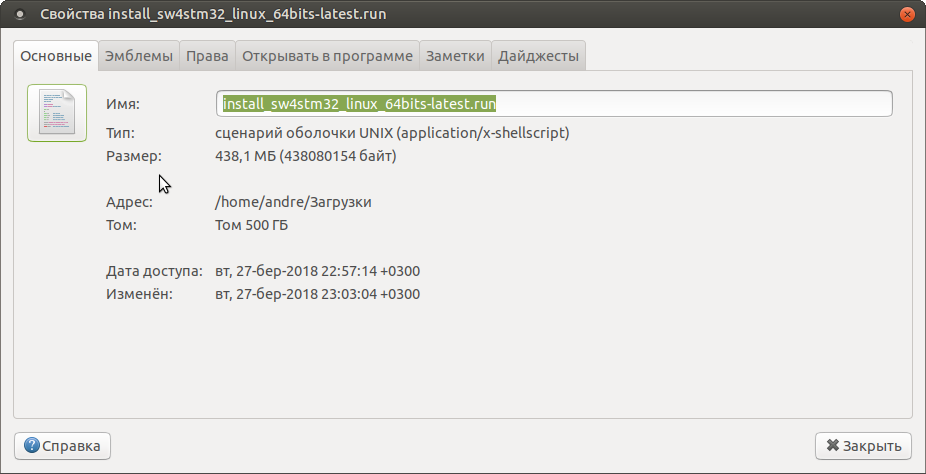This screenshot has width=926, height=474.
Task: Go to the Открывать в программе tab
Action: click(327, 56)
